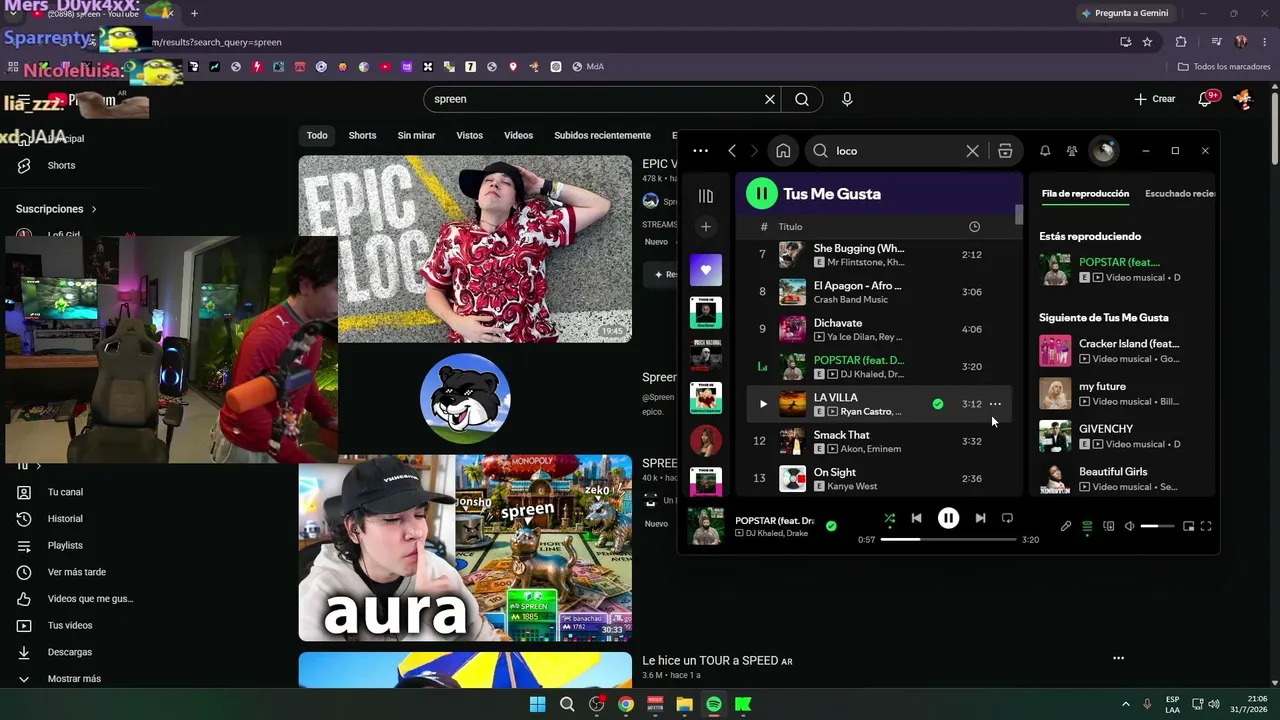1280x720 pixels.
Task: Select the Todo filter chip
Action: pyautogui.click(x=317, y=135)
